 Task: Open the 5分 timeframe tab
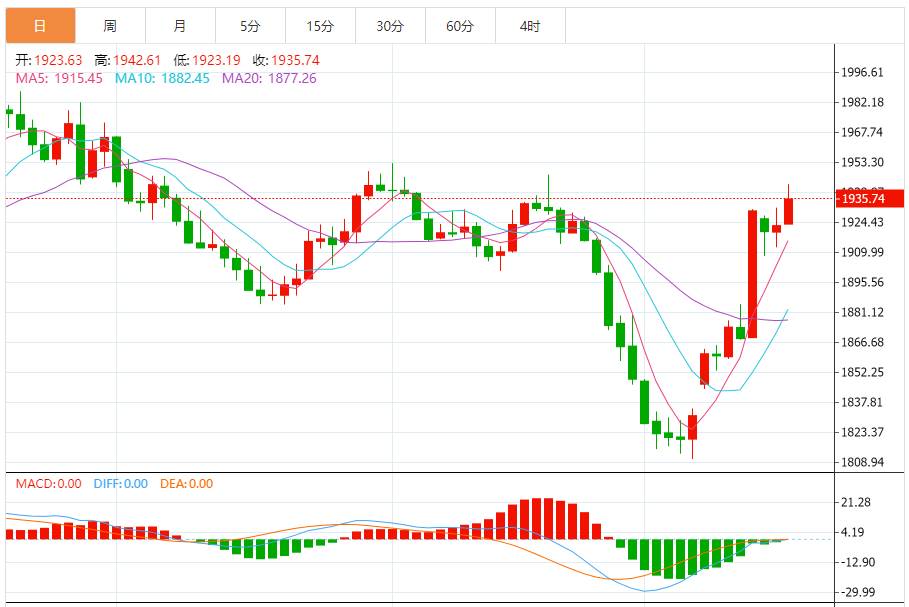[250, 26]
